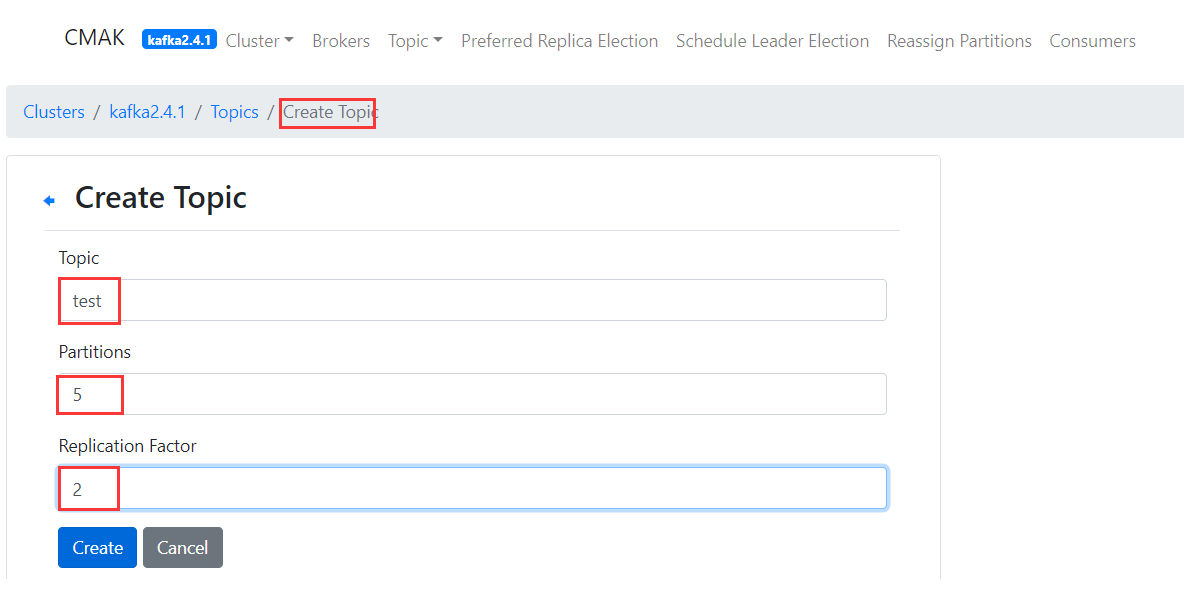
Task: Focus the Topic name input field
Action: 472,300
